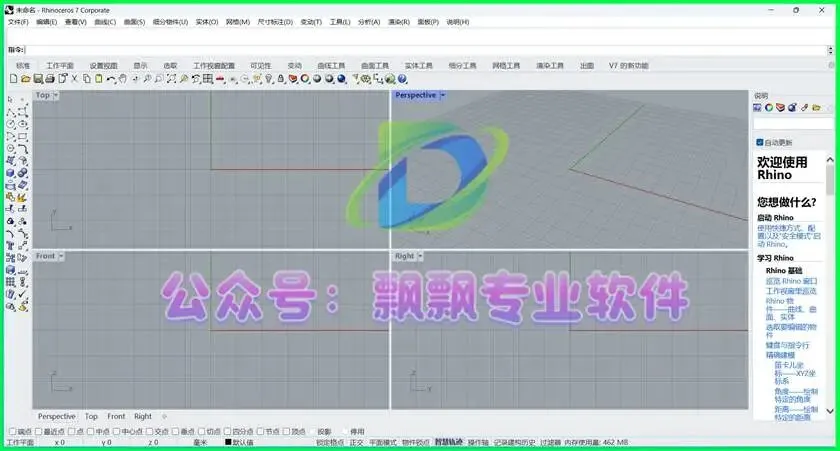
Task: Click the color wheel icon in help panel
Action: pyautogui.click(x=769, y=108)
